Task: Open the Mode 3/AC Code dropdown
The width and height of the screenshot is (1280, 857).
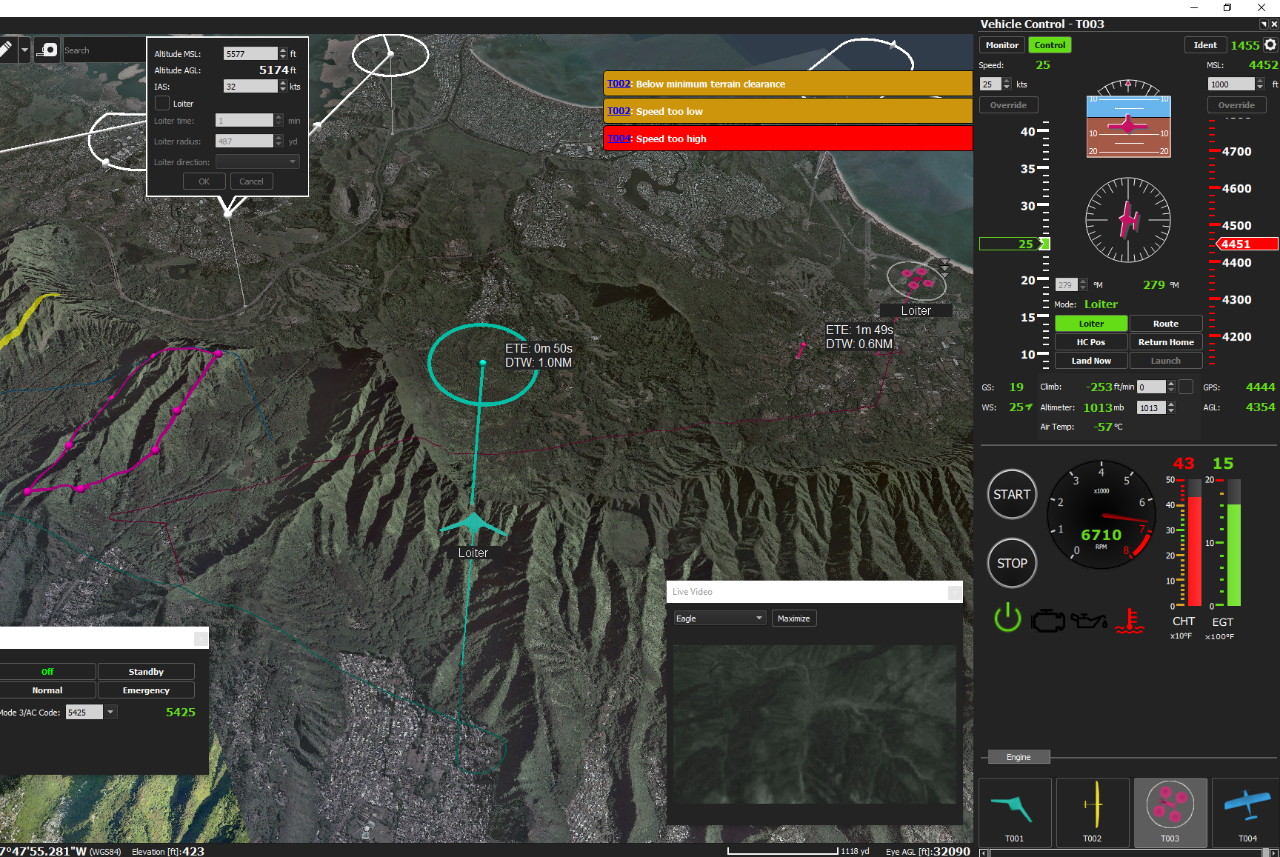Action: 110,712
